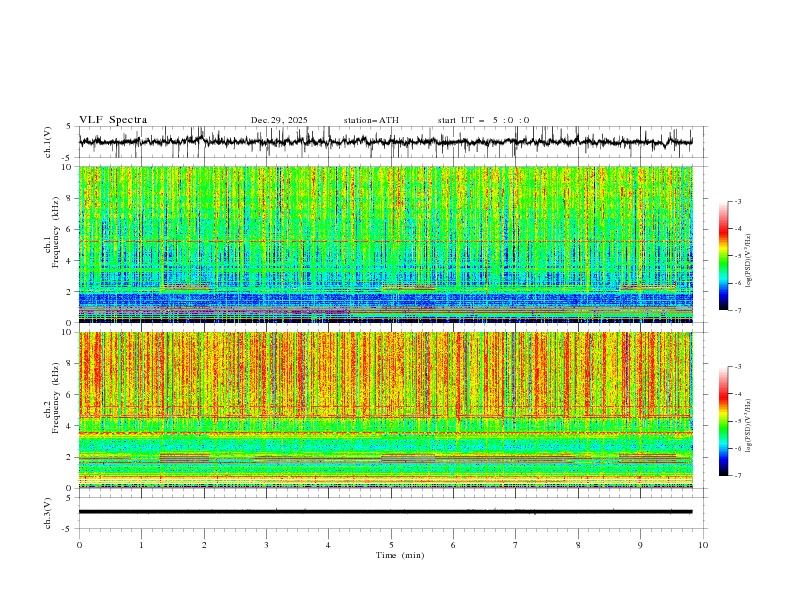Click the colorbar beside the ch.1 spectrogram
This screenshot has width=792, height=612.
pyautogui.click(x=723, y=255)
